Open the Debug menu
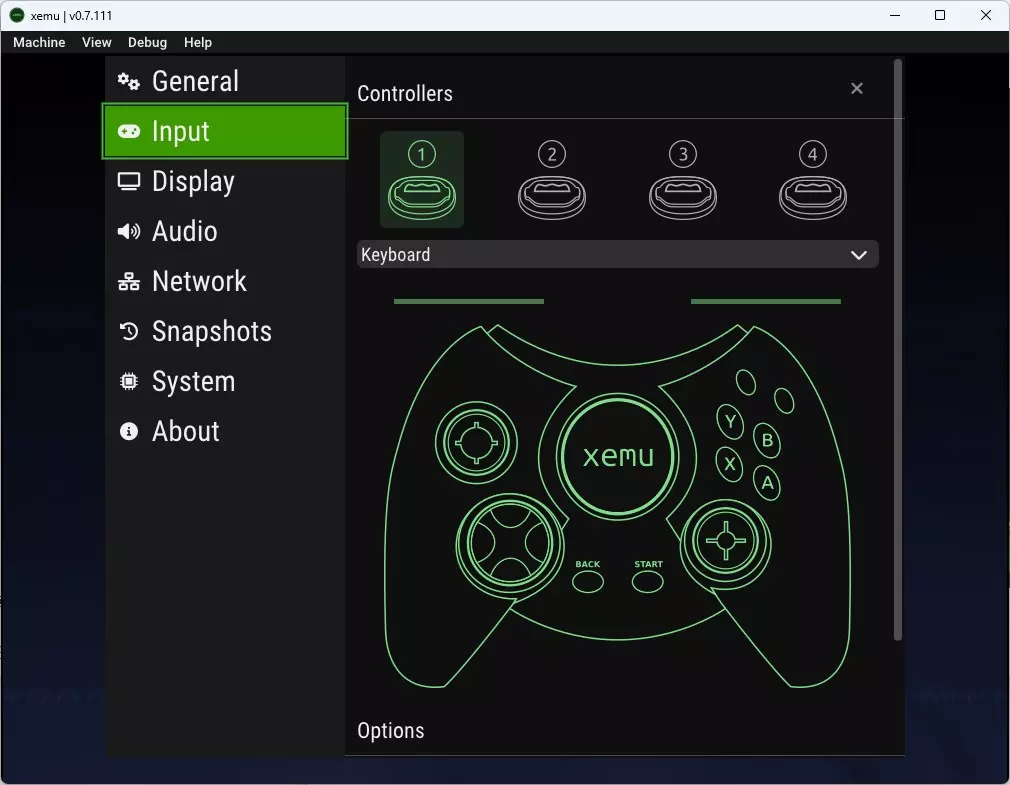This screenshot has height=785, width=1010. [x=148, y=43]
